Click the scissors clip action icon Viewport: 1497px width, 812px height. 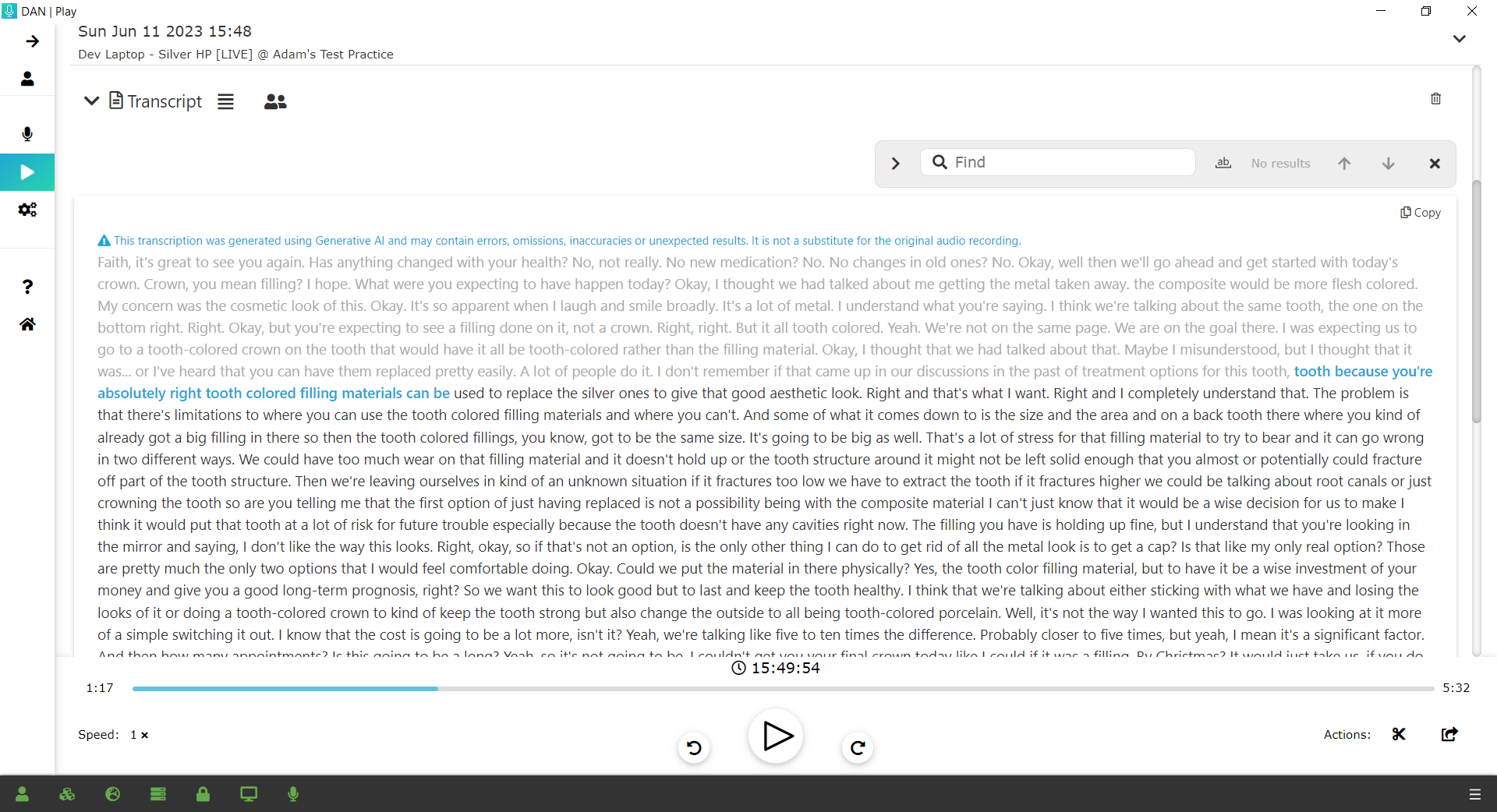[x=1399, y=734]
